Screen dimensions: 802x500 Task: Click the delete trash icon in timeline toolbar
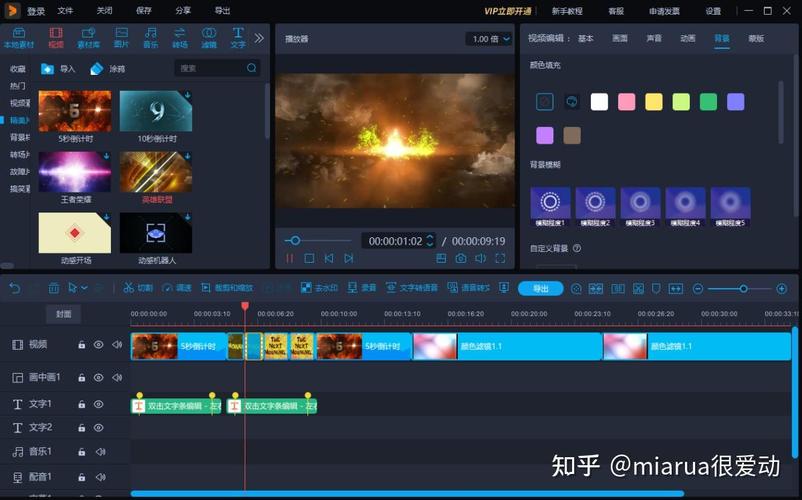(x=53, y=288)
